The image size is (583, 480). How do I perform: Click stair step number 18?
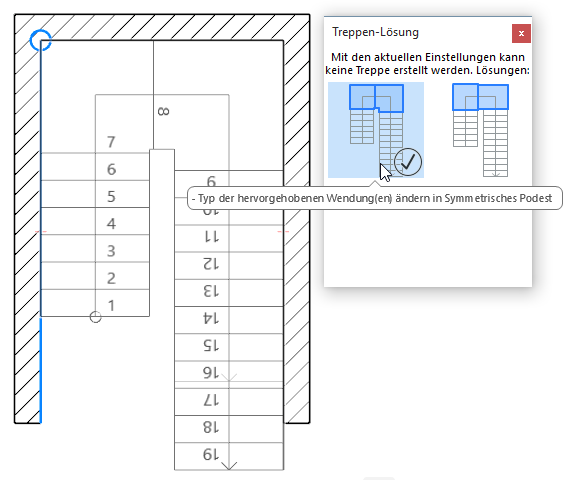click(x=211, y=428)
